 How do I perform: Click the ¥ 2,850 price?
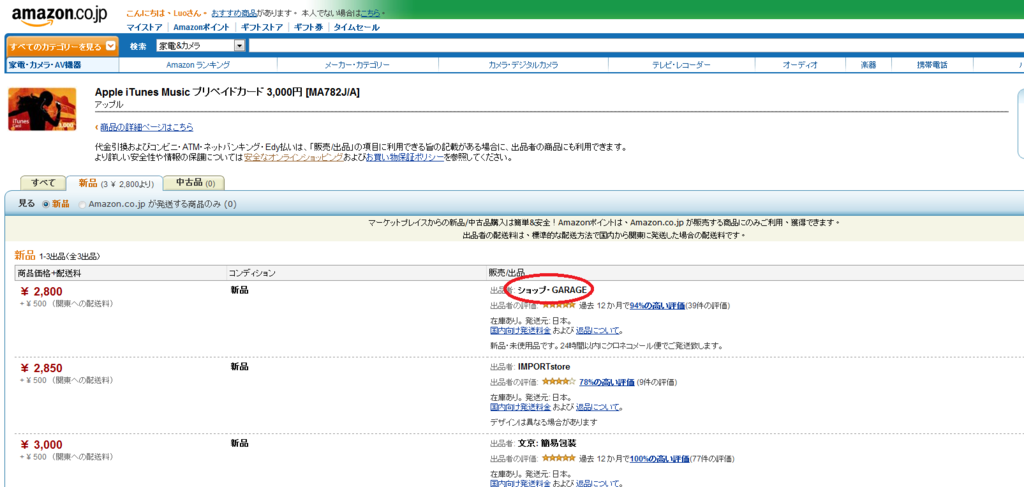(42, 368)
